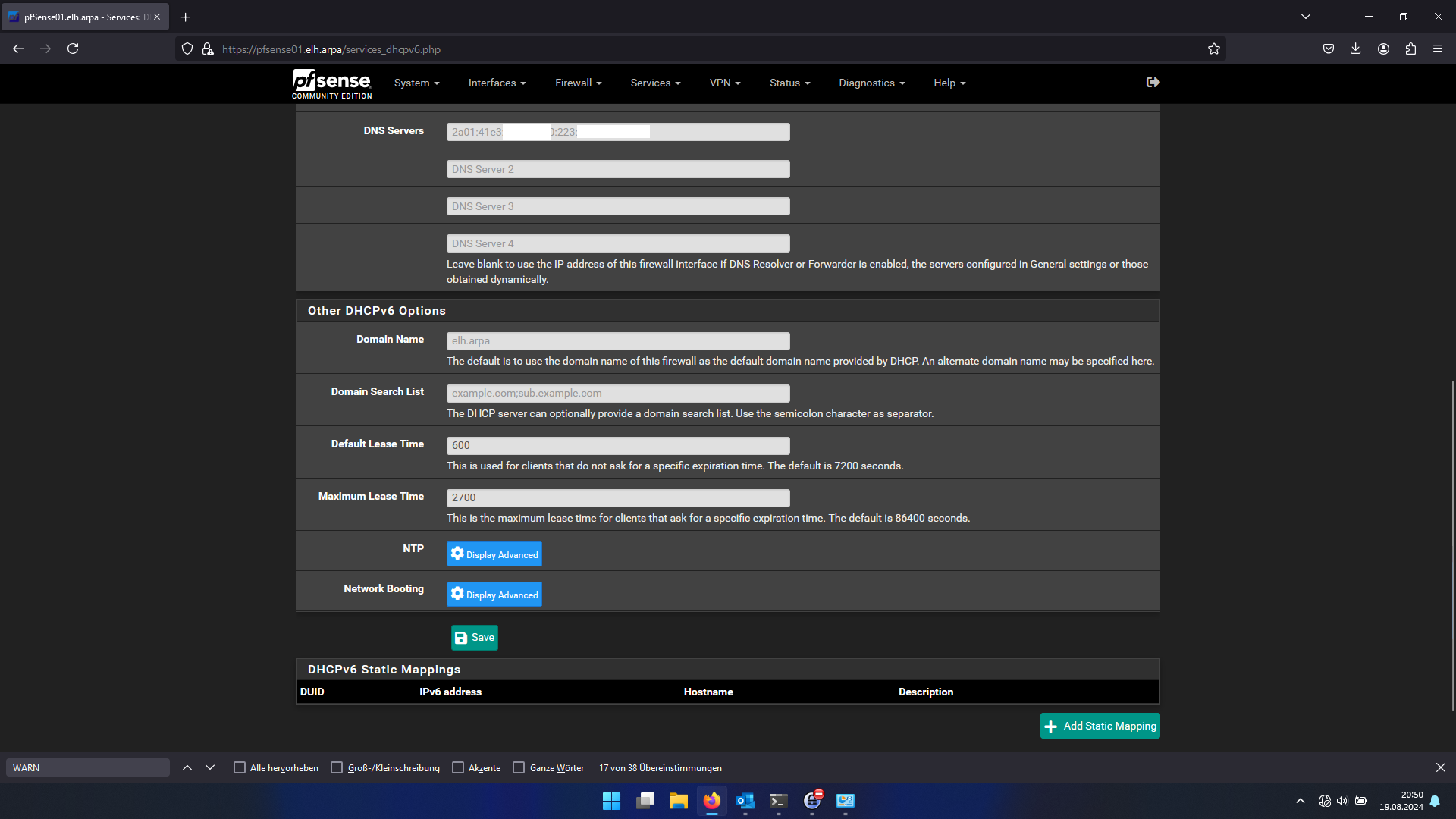This screenshot has width=1456, height=819.
Task: Focus the Domain Name field
Action: tap(618, 341)
